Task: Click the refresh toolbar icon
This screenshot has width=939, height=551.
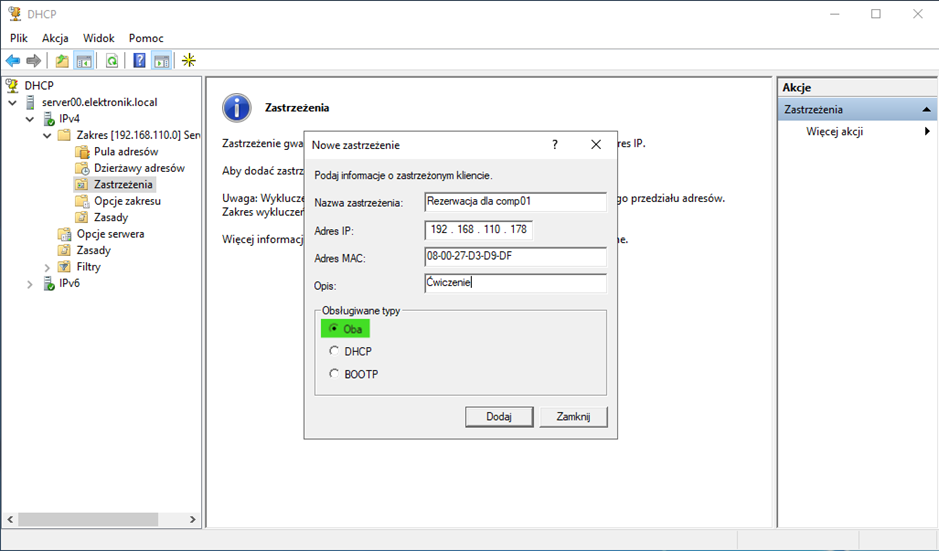Action: click(x=112, y=61)
